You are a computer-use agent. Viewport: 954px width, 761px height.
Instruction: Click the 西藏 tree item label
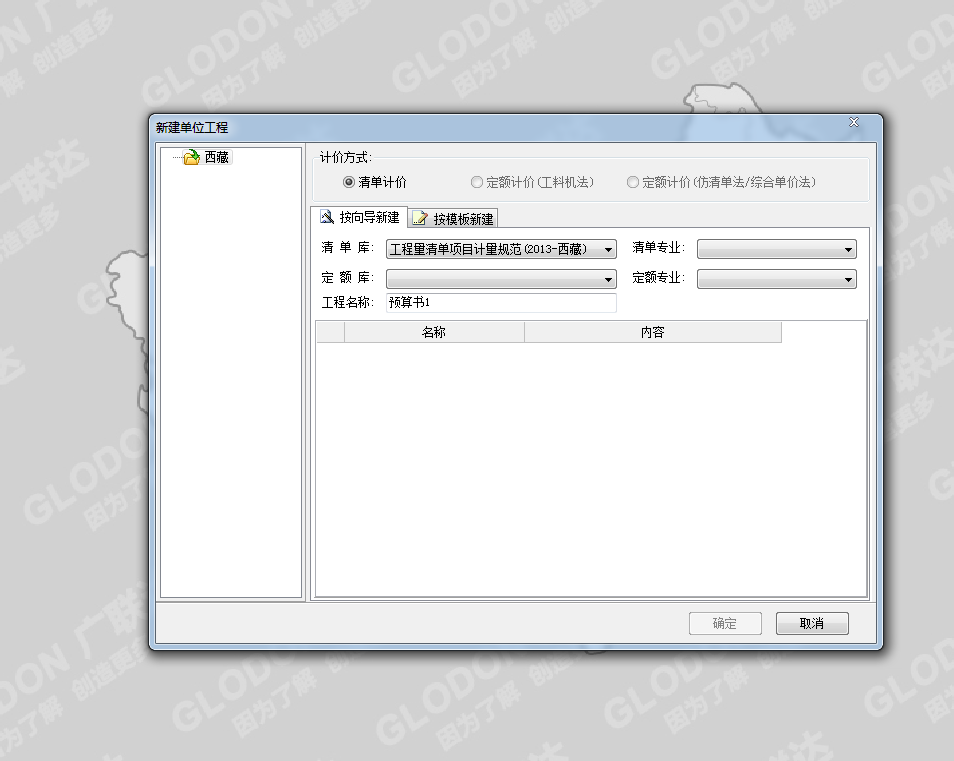217,158
